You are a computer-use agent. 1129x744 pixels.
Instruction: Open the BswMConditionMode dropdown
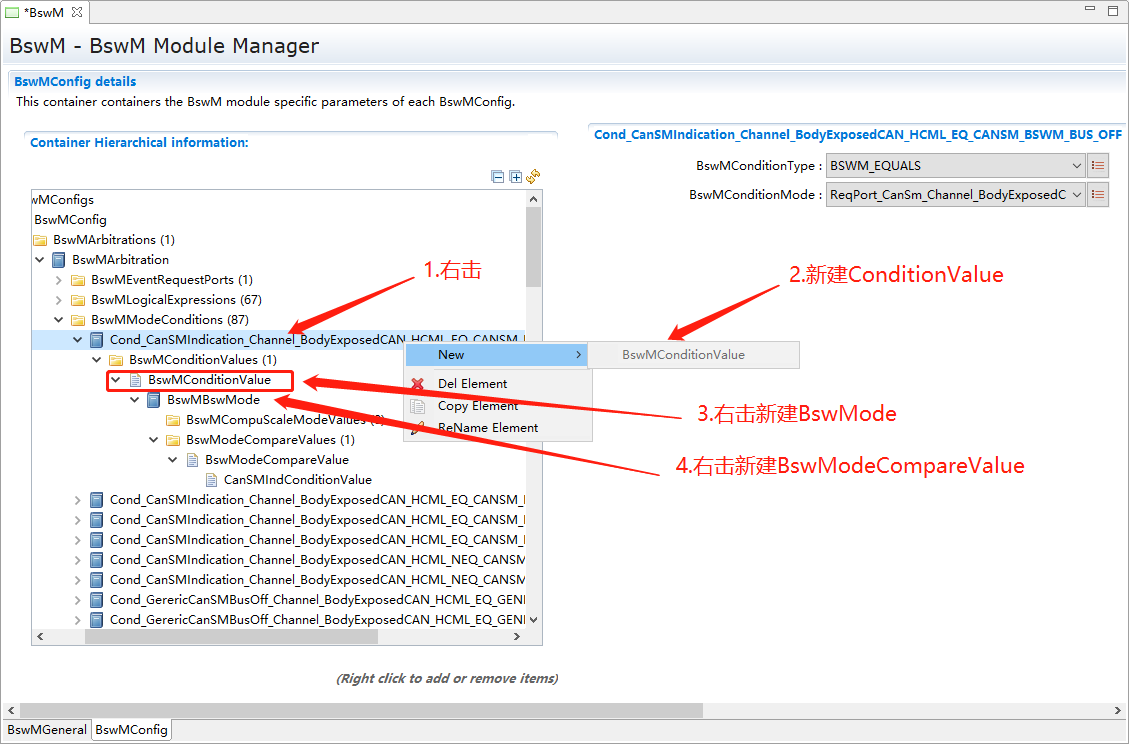pyautogui.click(x=1076, y=195)
